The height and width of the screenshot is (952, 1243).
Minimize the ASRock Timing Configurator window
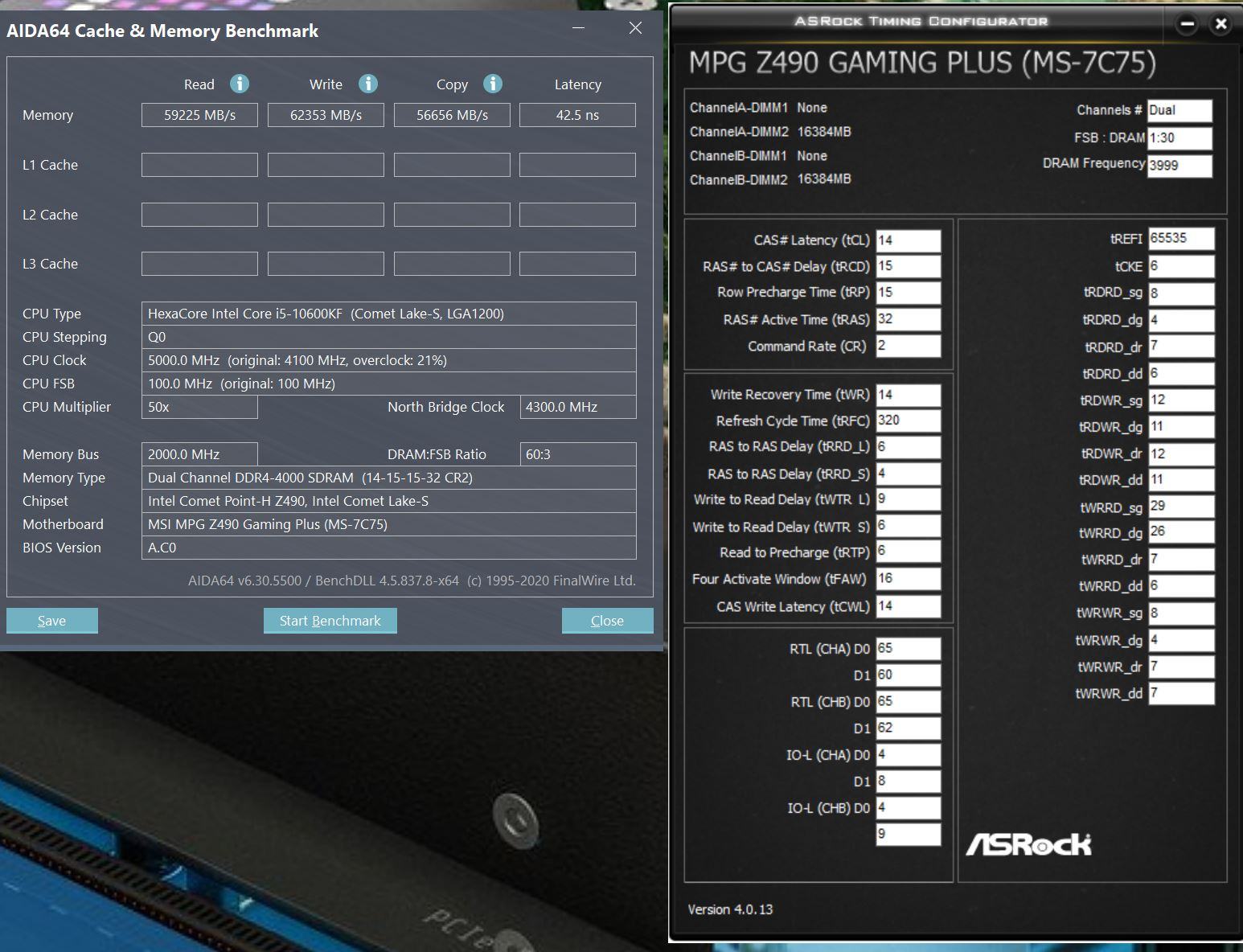[x=1187, y=24]
